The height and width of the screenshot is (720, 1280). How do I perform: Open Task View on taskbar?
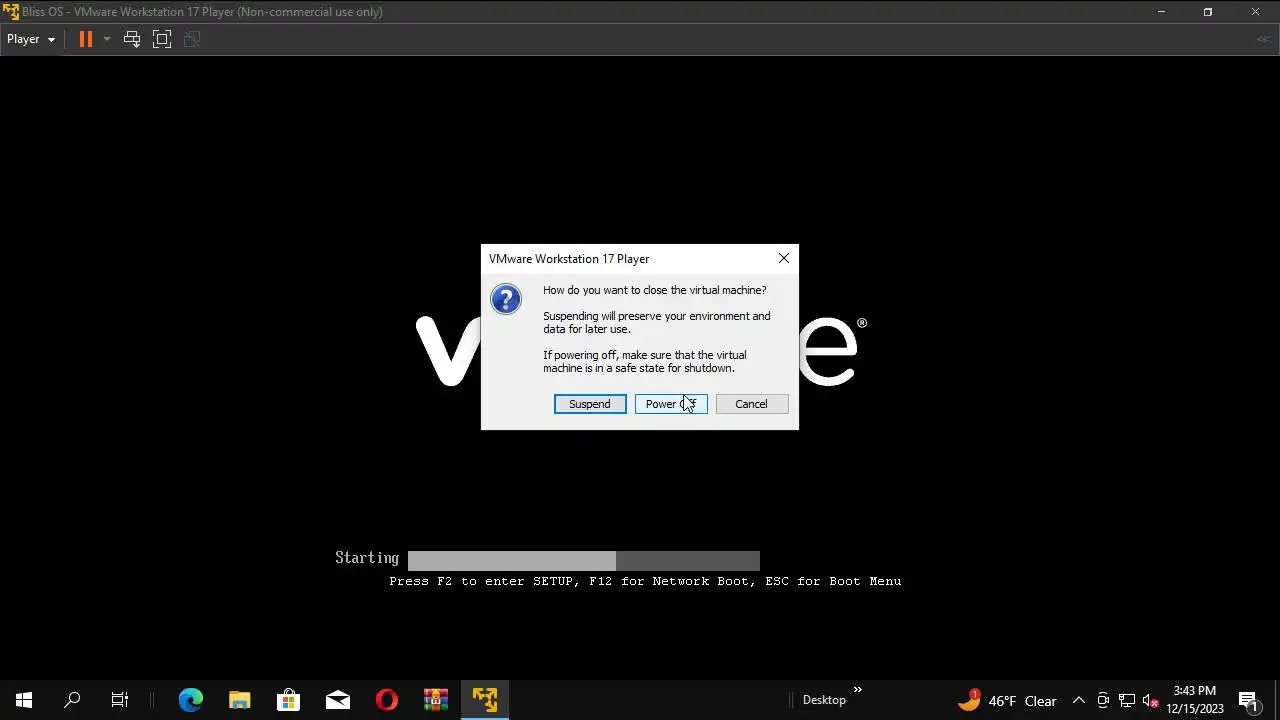click(x=120, y=700)
